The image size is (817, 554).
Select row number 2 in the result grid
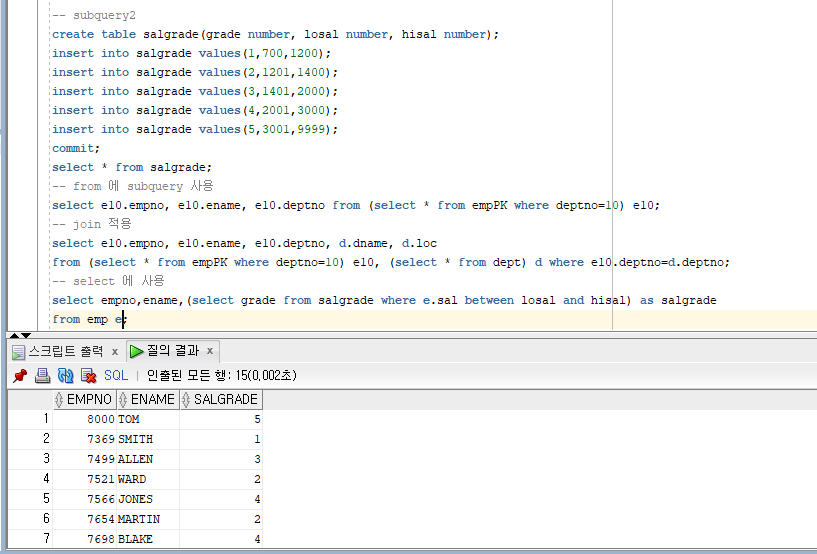(x=31, y=439)
